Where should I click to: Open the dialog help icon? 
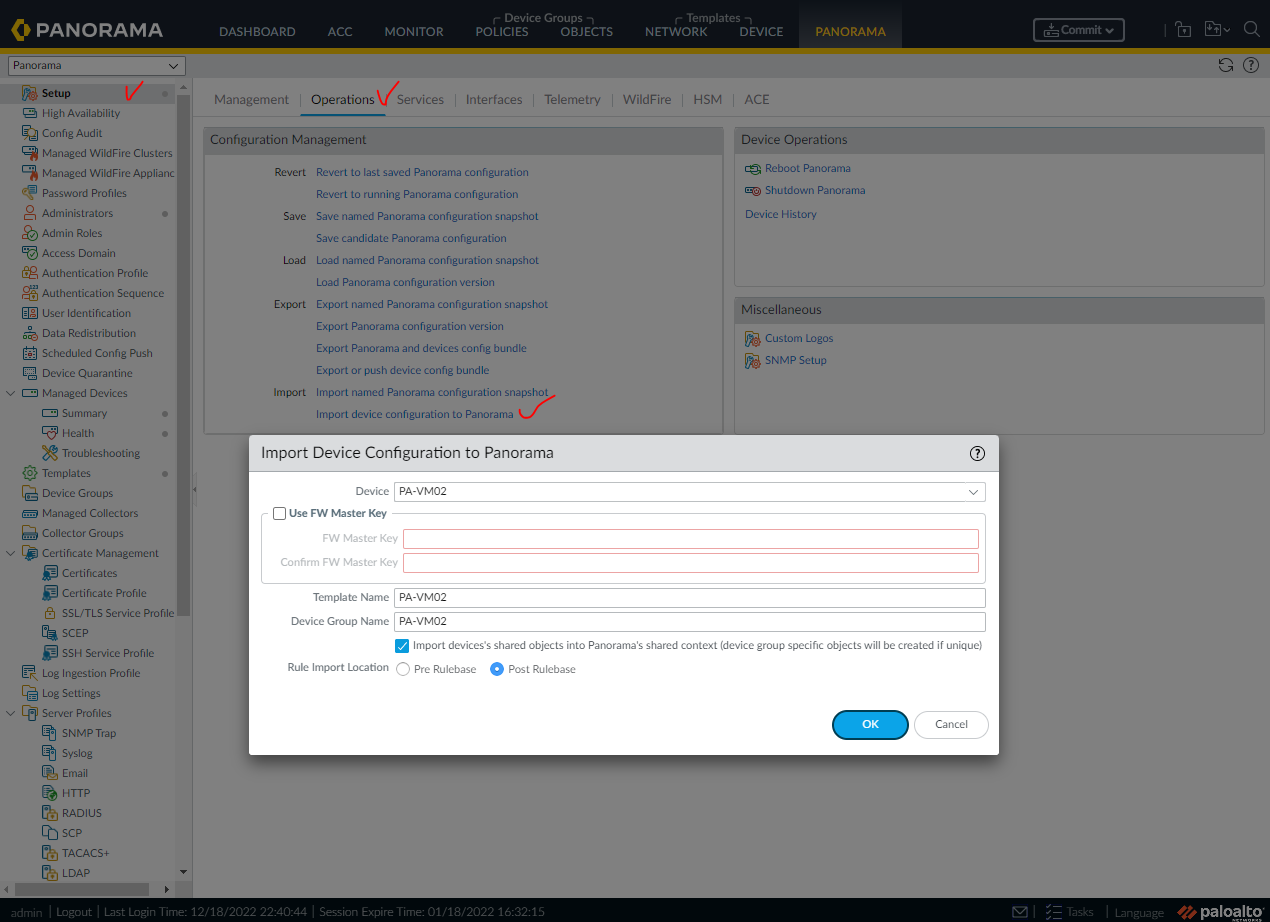(978, 453)
